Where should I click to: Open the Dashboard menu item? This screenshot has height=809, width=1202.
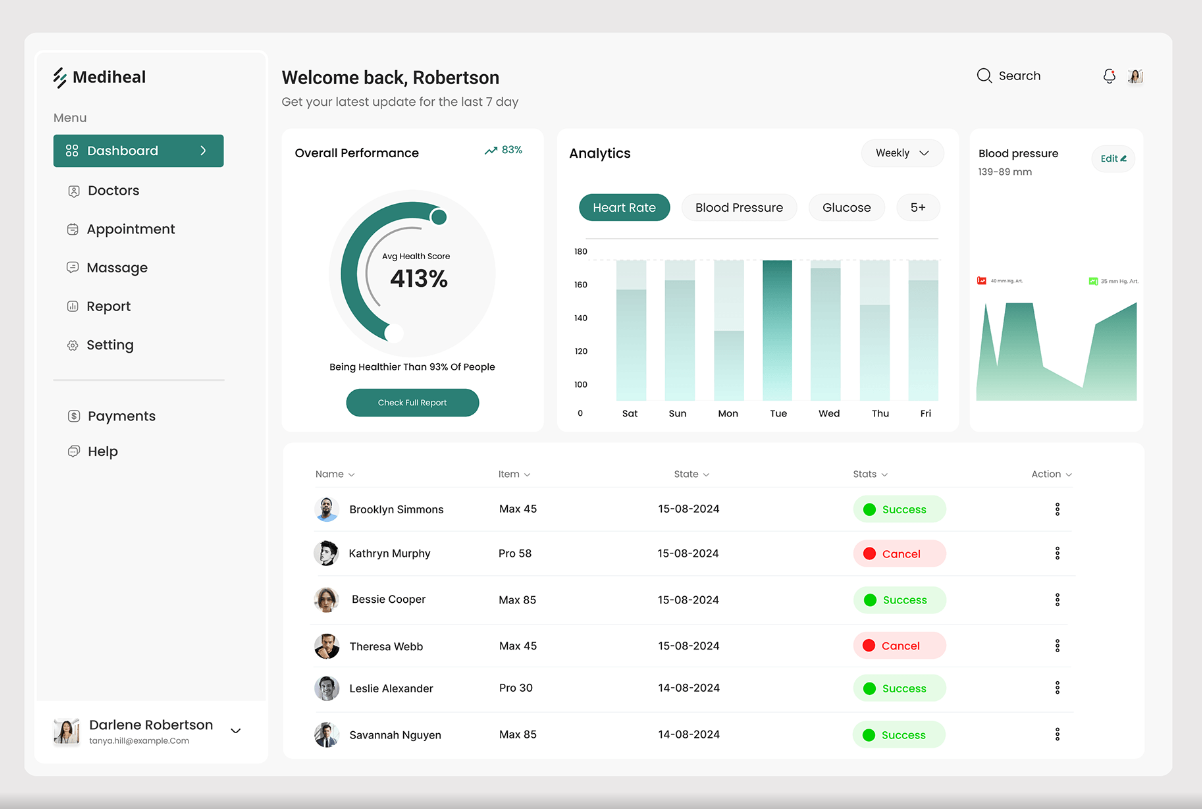(x=138, y=151)
